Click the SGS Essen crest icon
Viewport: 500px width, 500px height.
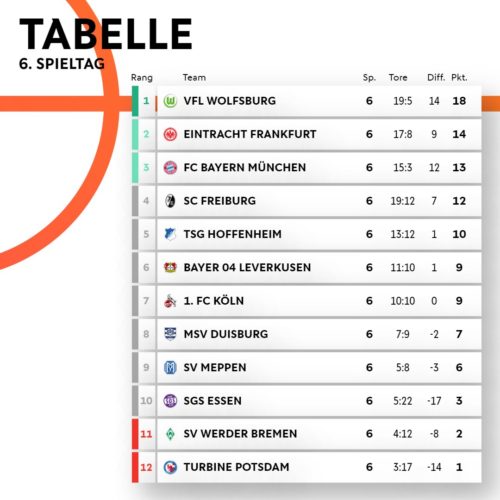click(170, 401)
